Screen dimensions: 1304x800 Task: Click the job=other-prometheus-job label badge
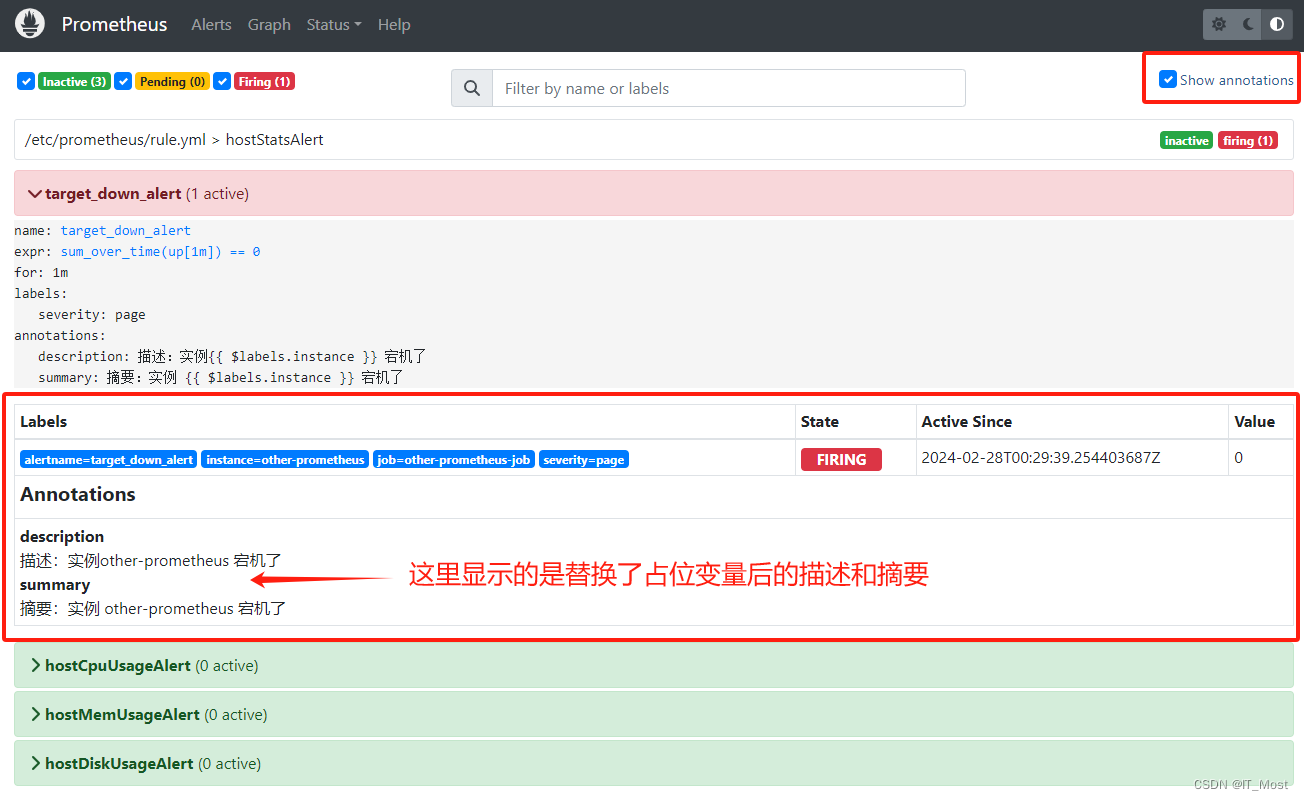click(x=454, y=460)
